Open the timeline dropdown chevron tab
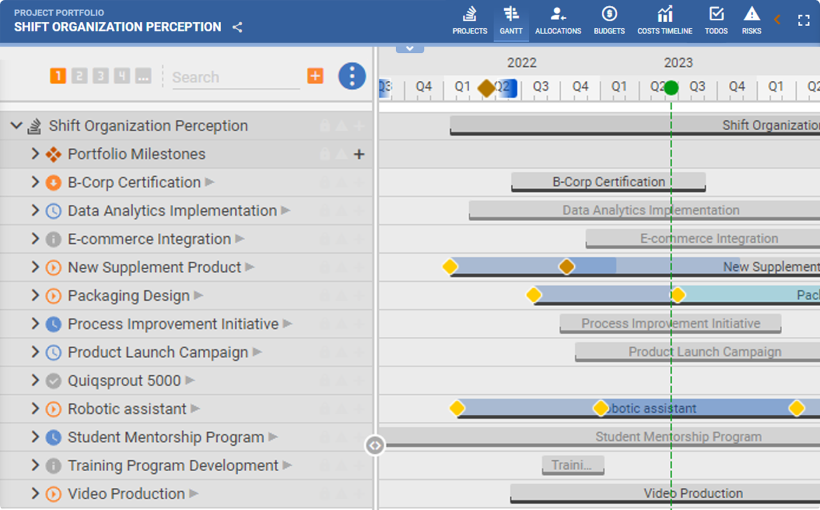 pos(409,48)
